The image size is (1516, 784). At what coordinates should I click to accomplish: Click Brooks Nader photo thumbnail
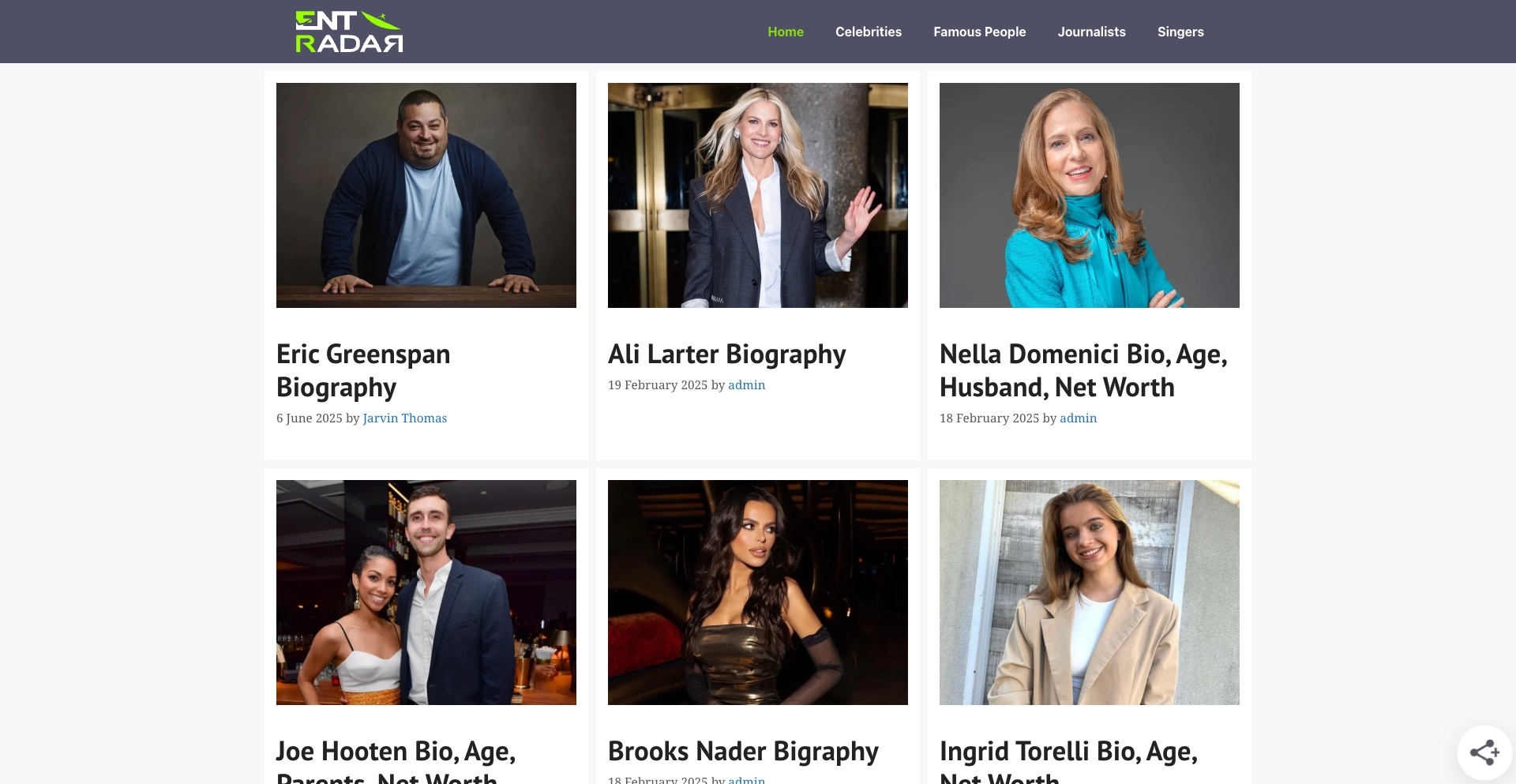coord(758,592)
